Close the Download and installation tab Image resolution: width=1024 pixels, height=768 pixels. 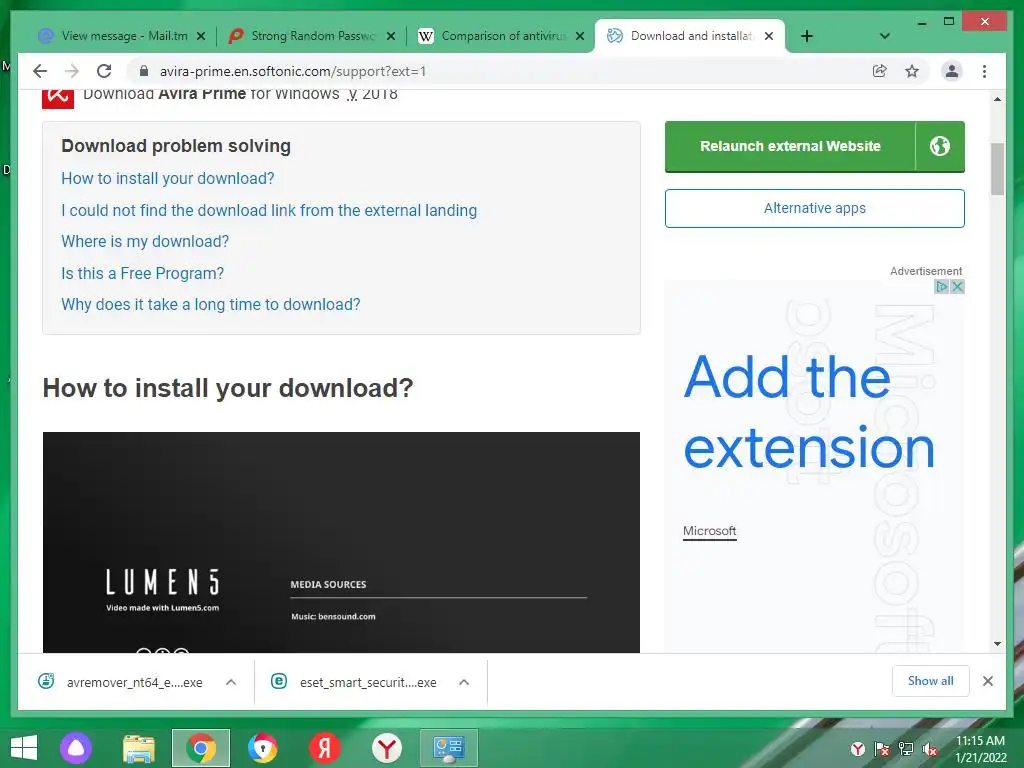coord(769,36)
